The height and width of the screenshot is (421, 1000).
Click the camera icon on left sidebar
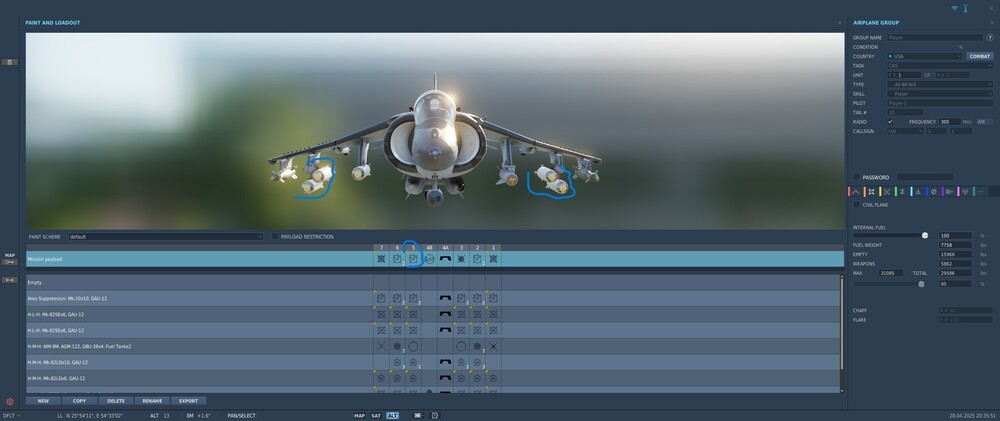click(x=10, y=62)
